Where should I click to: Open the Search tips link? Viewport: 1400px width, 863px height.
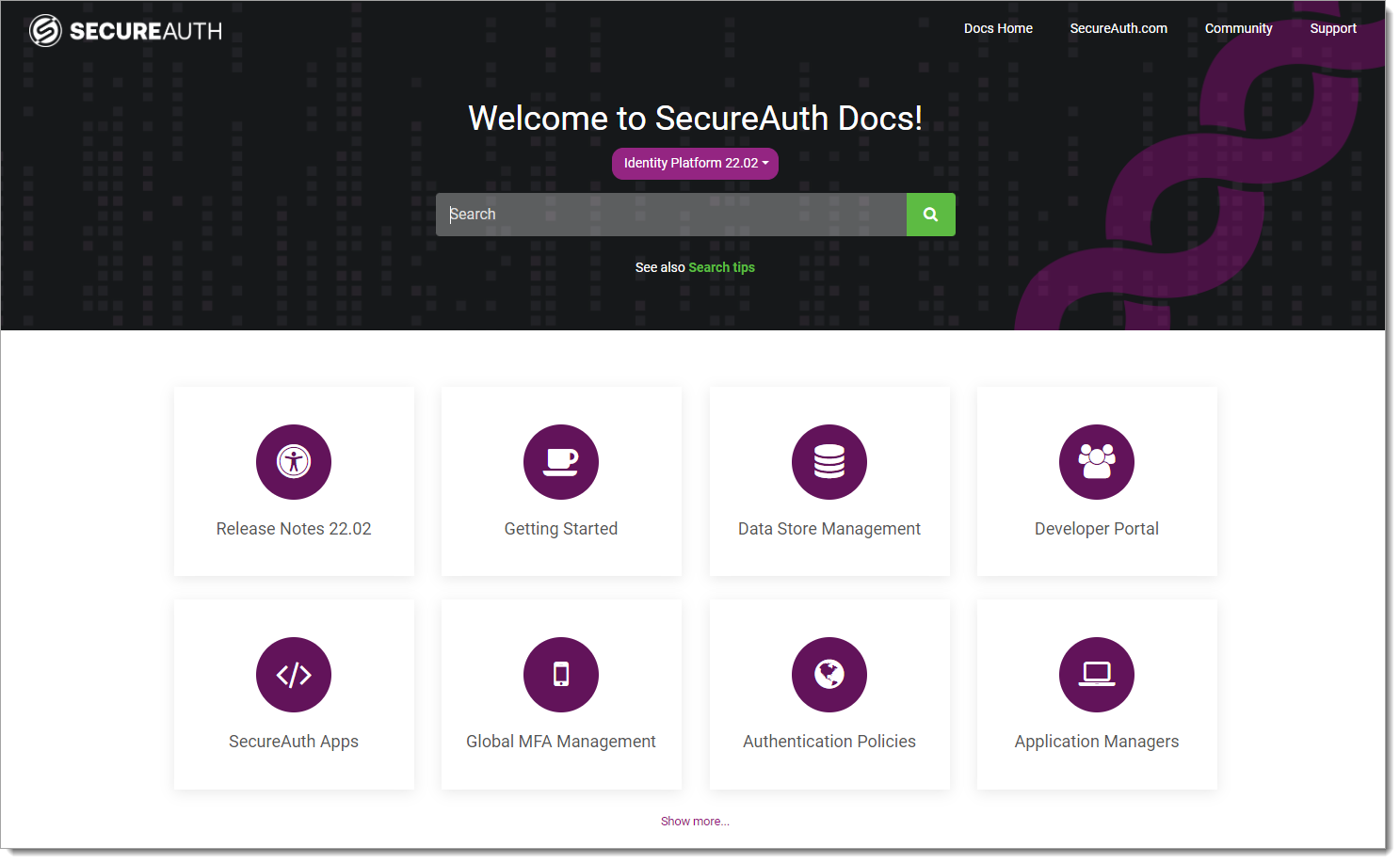(x=721, y=267)
